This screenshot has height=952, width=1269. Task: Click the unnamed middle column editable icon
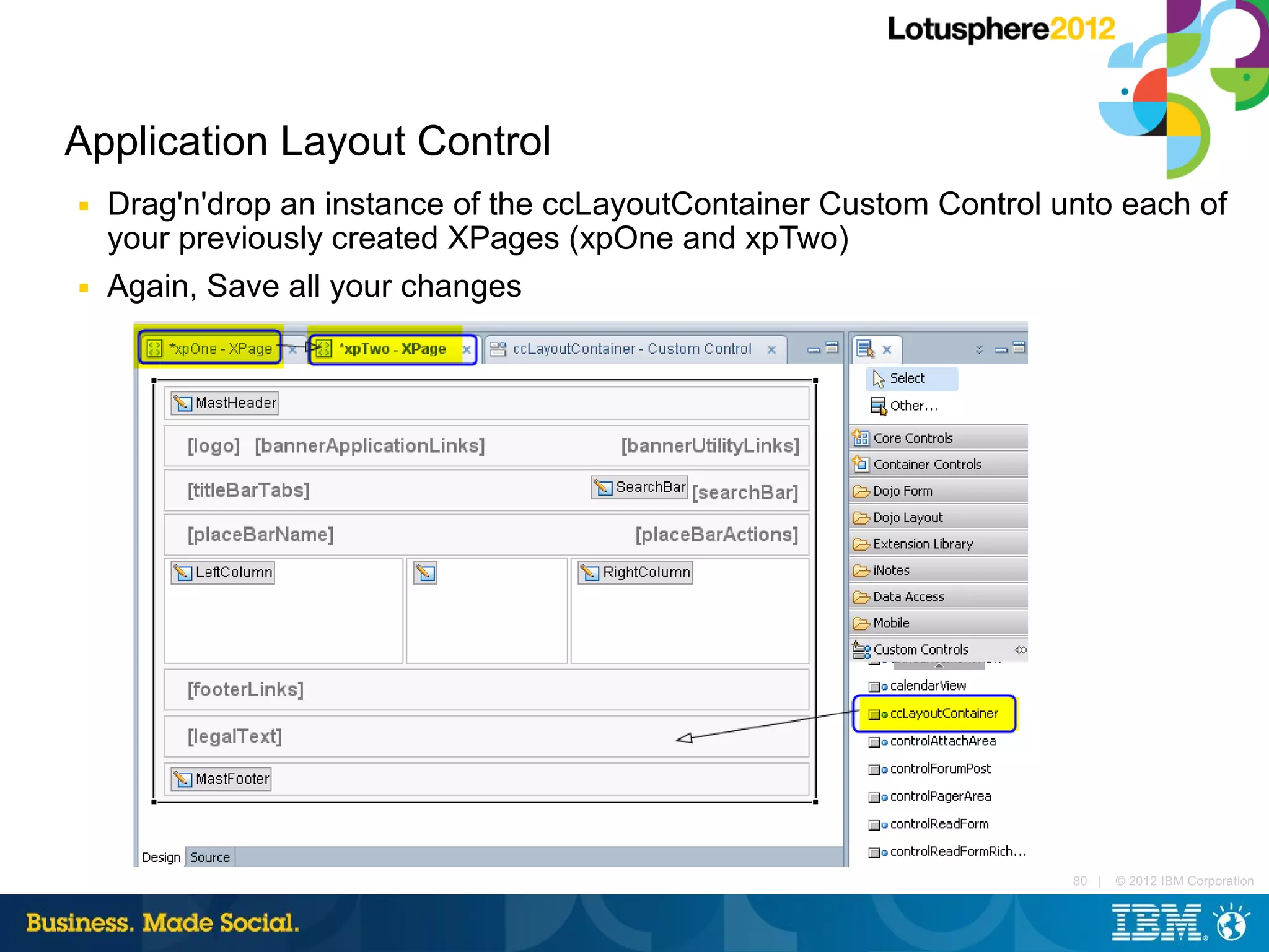tap(426, 573)
